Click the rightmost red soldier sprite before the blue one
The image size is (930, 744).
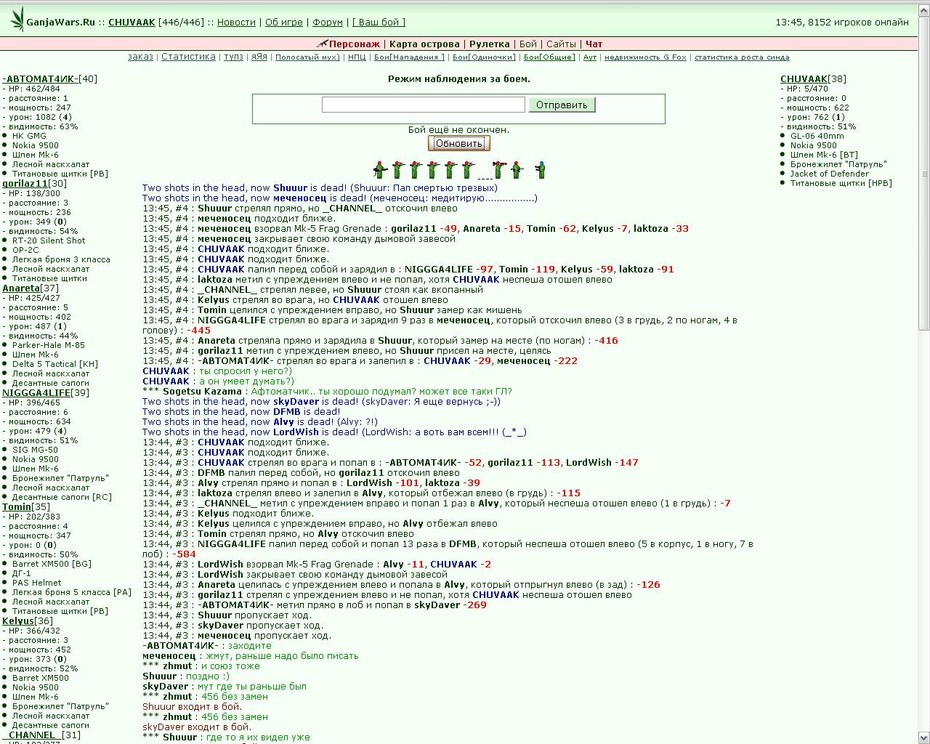[x=517, y=170]
